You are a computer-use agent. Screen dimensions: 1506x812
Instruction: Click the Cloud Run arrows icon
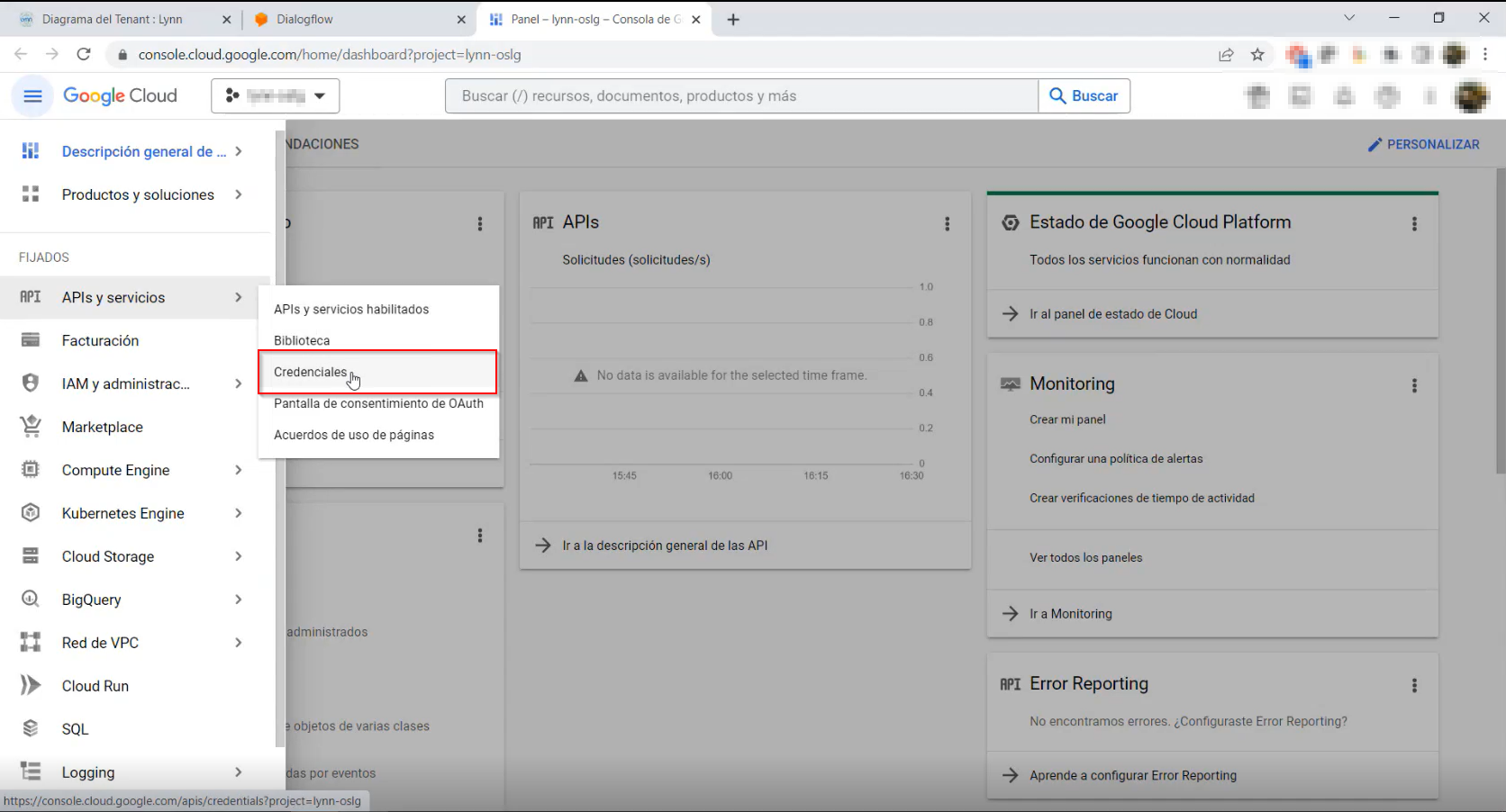[x=31, y=686]
